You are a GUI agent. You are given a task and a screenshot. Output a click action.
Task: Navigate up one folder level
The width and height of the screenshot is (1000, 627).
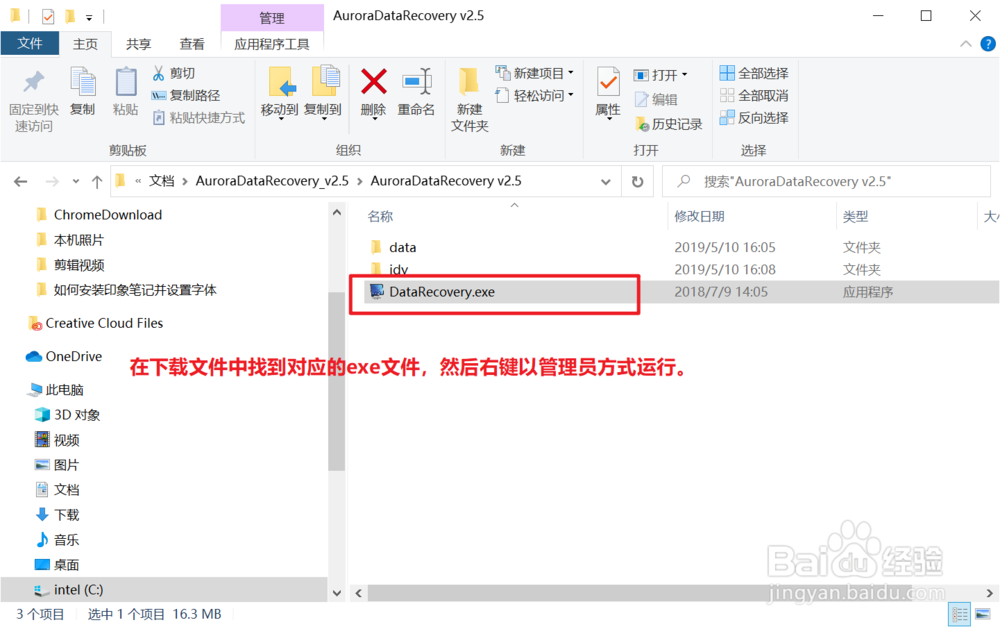coord(95,181)
